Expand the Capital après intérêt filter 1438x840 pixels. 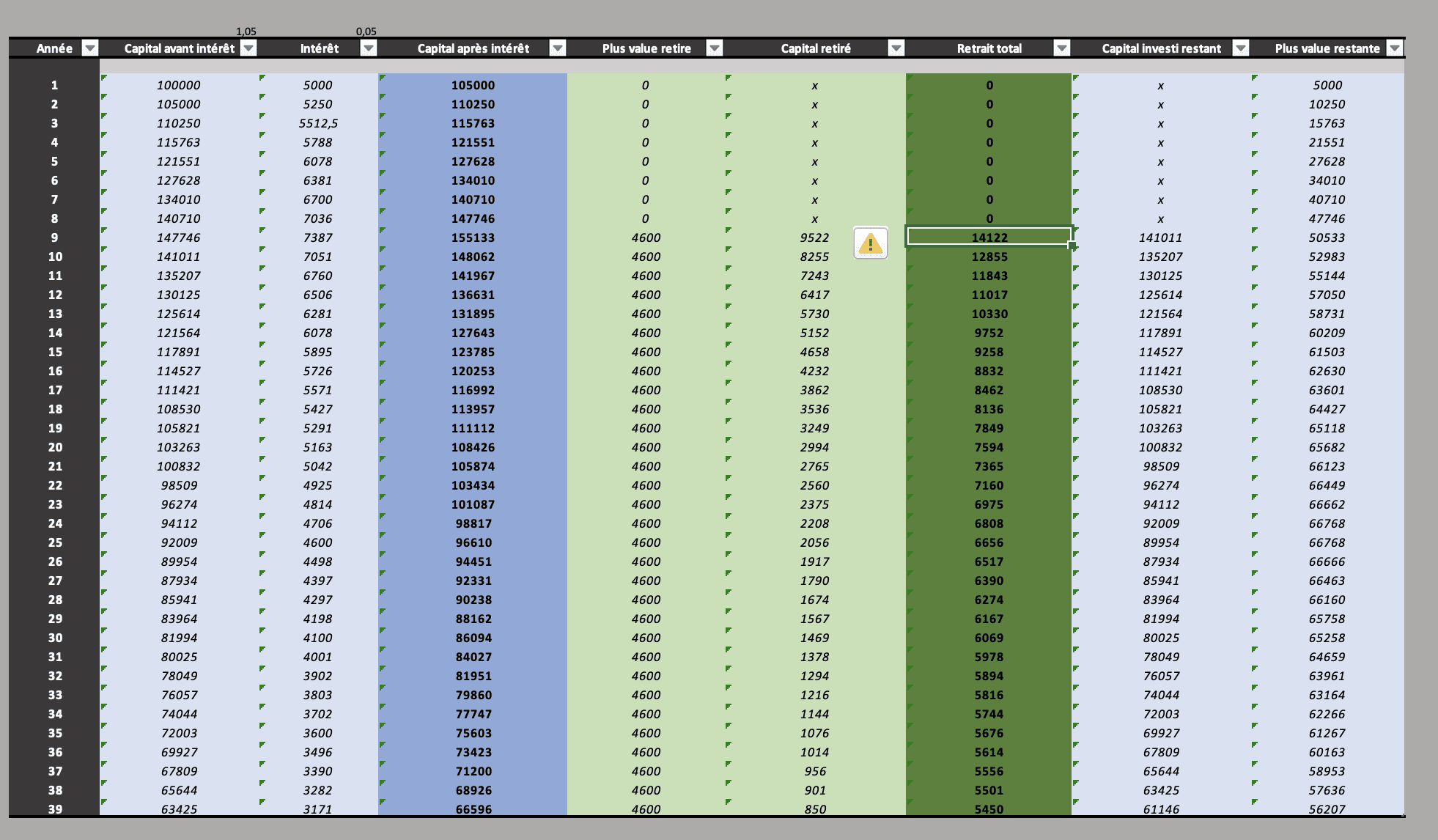[x=557, y=48]
